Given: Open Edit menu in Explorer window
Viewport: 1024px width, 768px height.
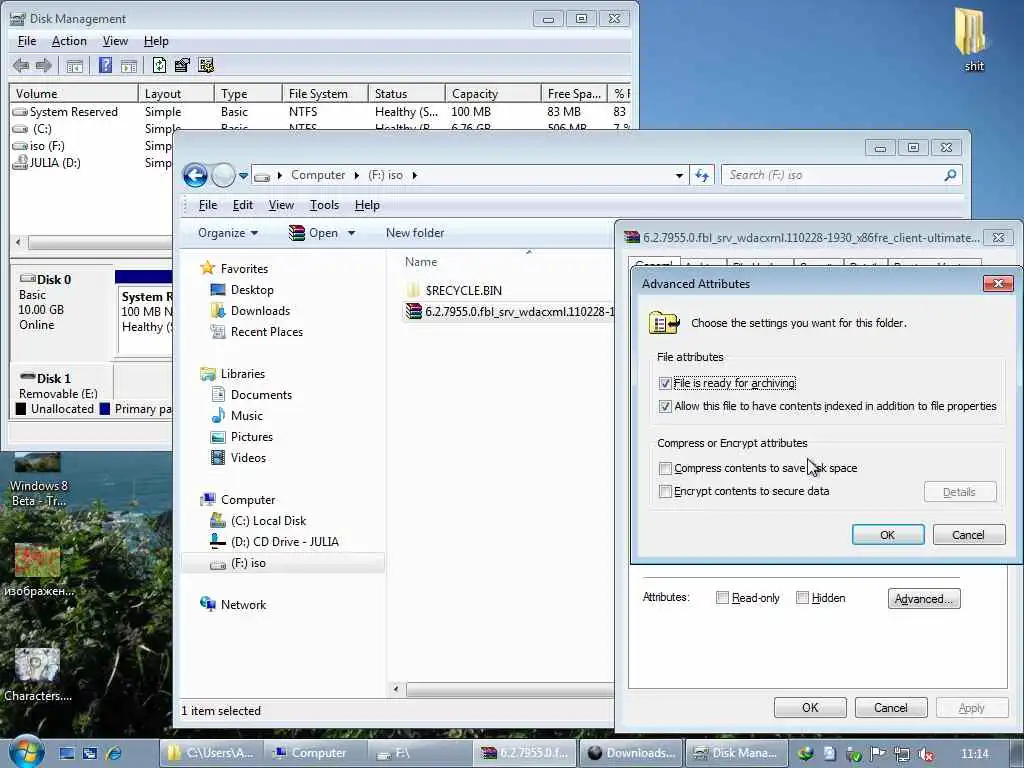Looking at the screenshot, I should [243, 205].
